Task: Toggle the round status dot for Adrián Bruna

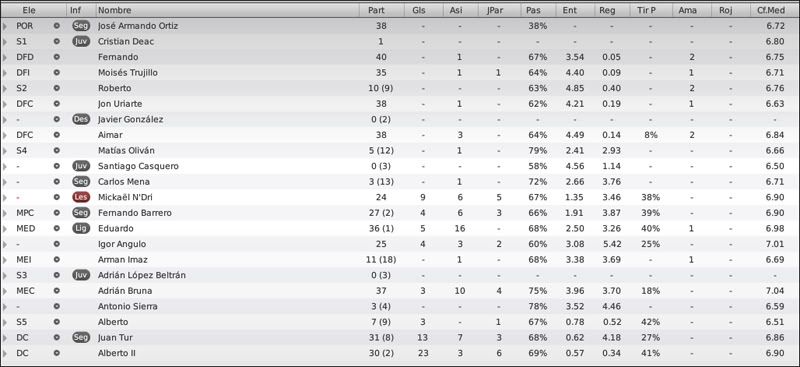Action: click(x=57, y=290)
